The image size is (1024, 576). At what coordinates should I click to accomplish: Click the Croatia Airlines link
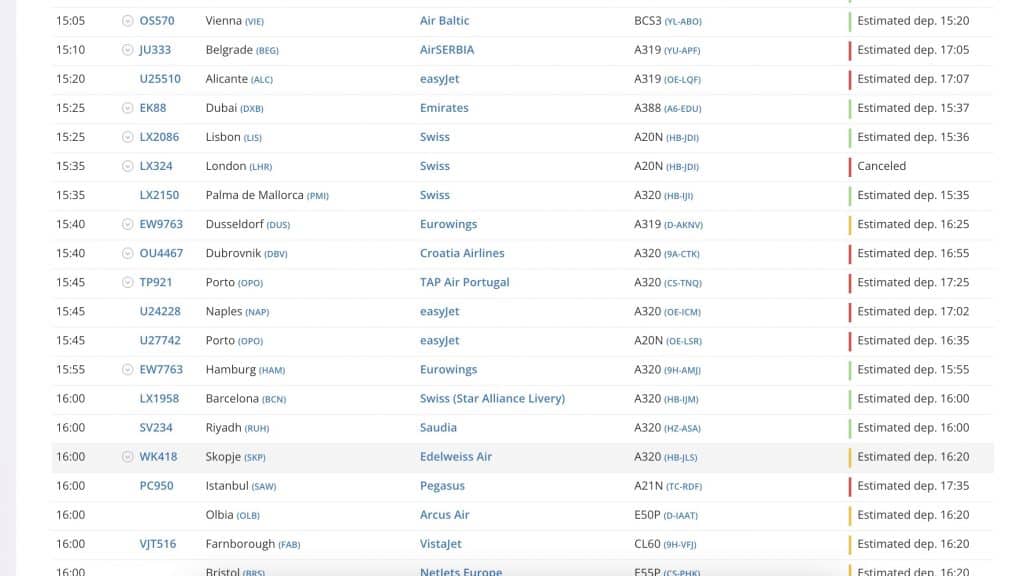point(462,253)
